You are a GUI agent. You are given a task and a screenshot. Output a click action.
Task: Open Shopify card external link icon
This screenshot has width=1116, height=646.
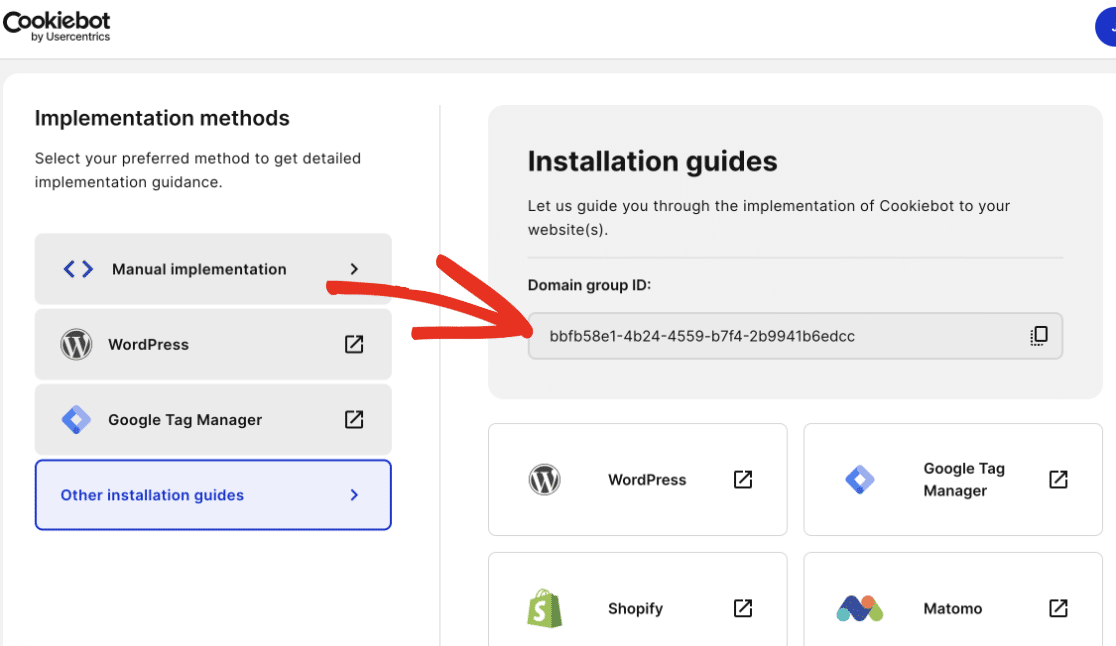(742, 608)
